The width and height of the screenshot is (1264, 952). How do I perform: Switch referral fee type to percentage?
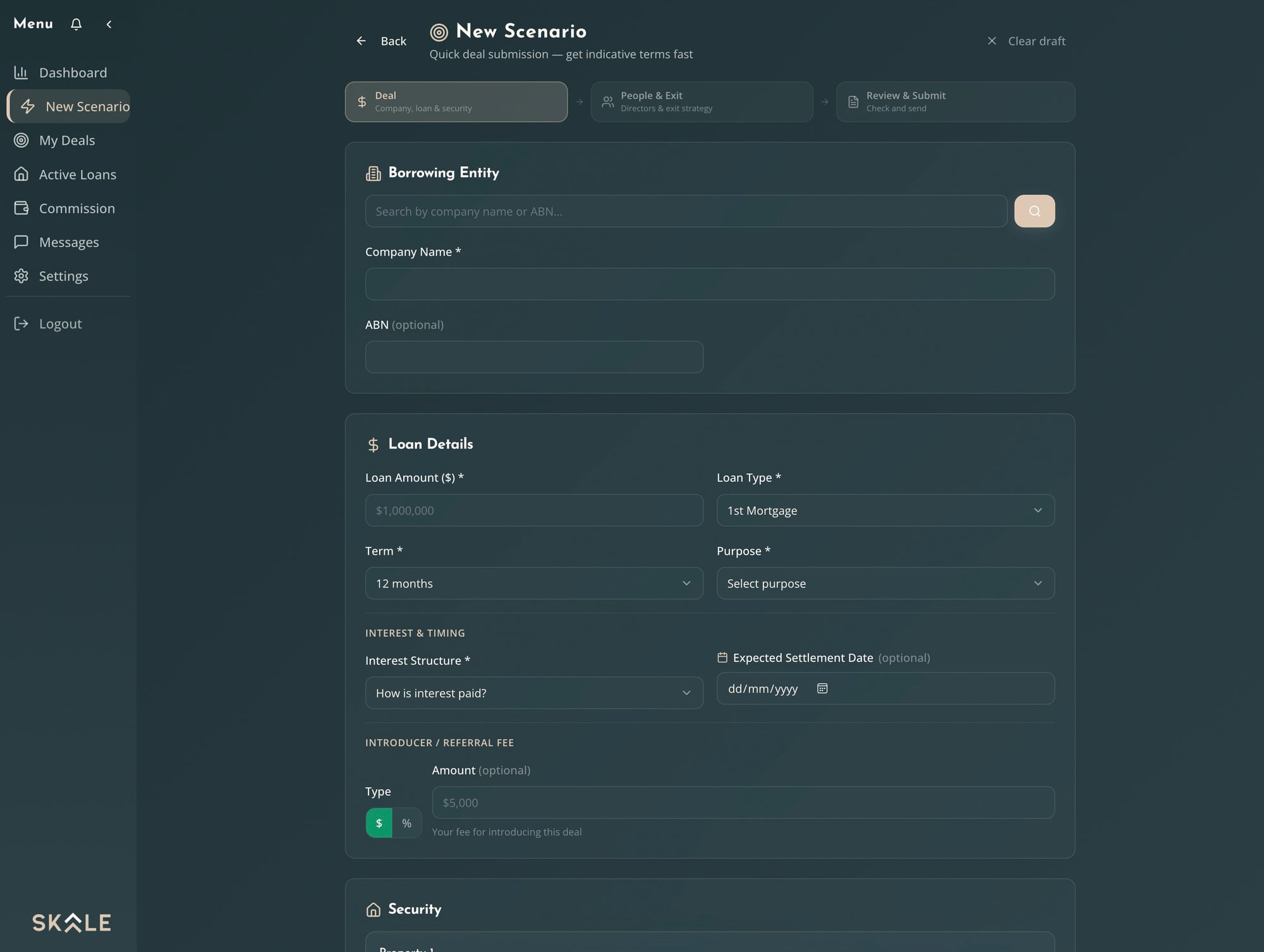407,822
